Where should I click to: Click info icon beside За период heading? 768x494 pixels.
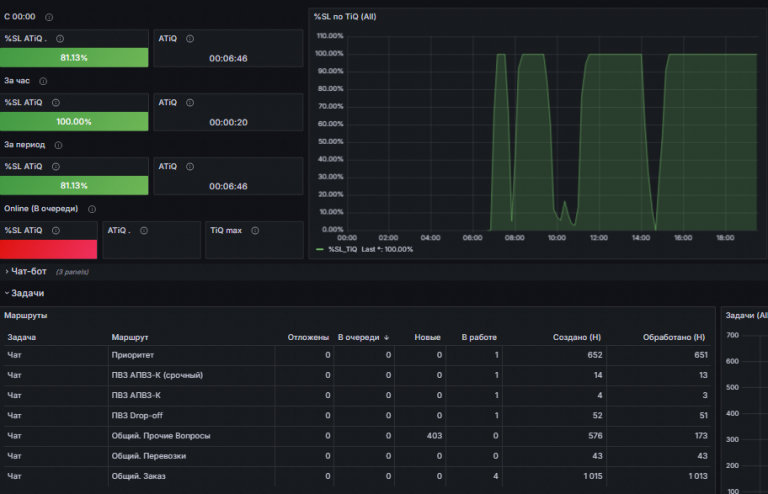[x=58, y=145]
